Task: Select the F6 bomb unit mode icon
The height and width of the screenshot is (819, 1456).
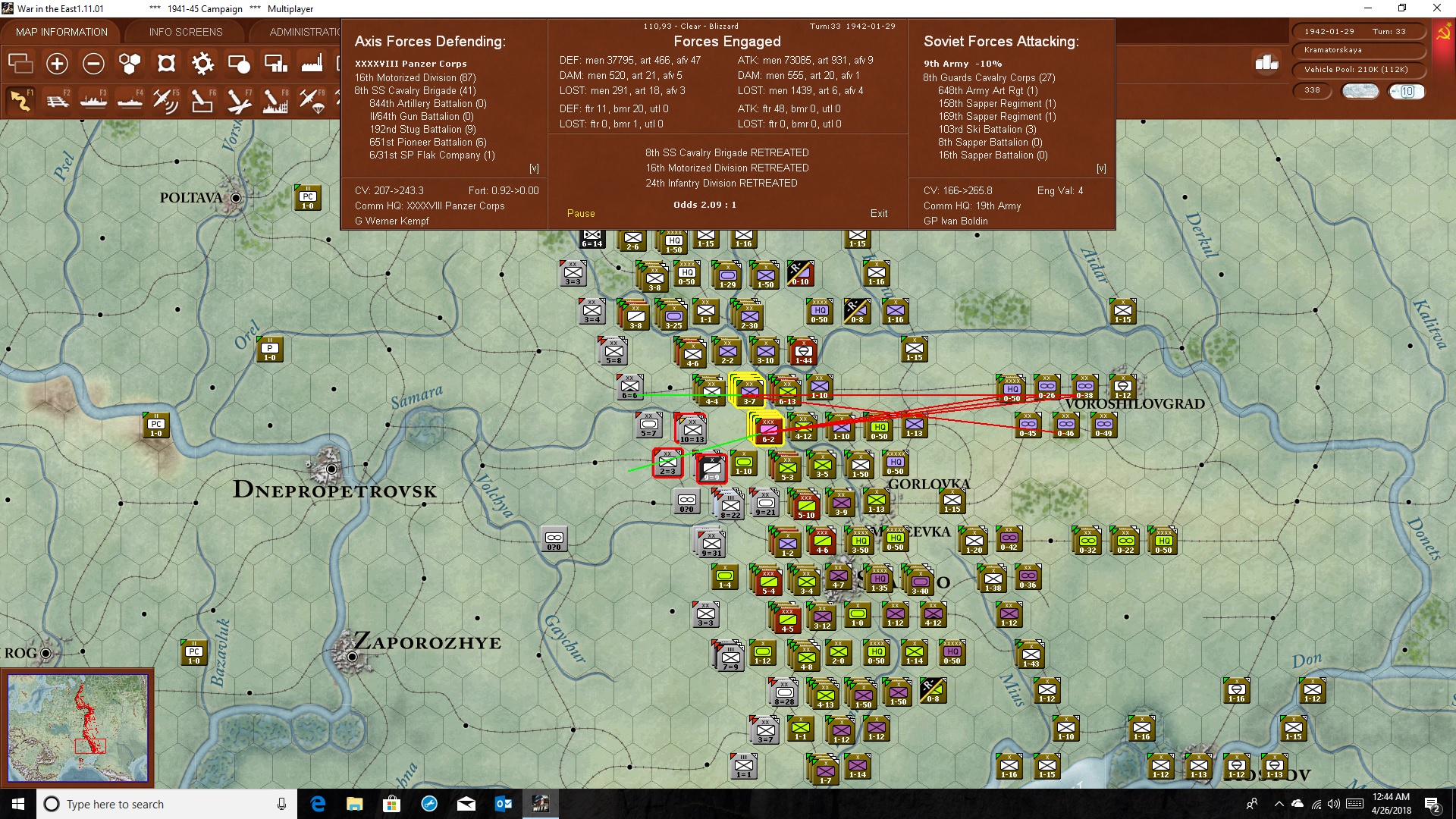Action: click(202, 100)
